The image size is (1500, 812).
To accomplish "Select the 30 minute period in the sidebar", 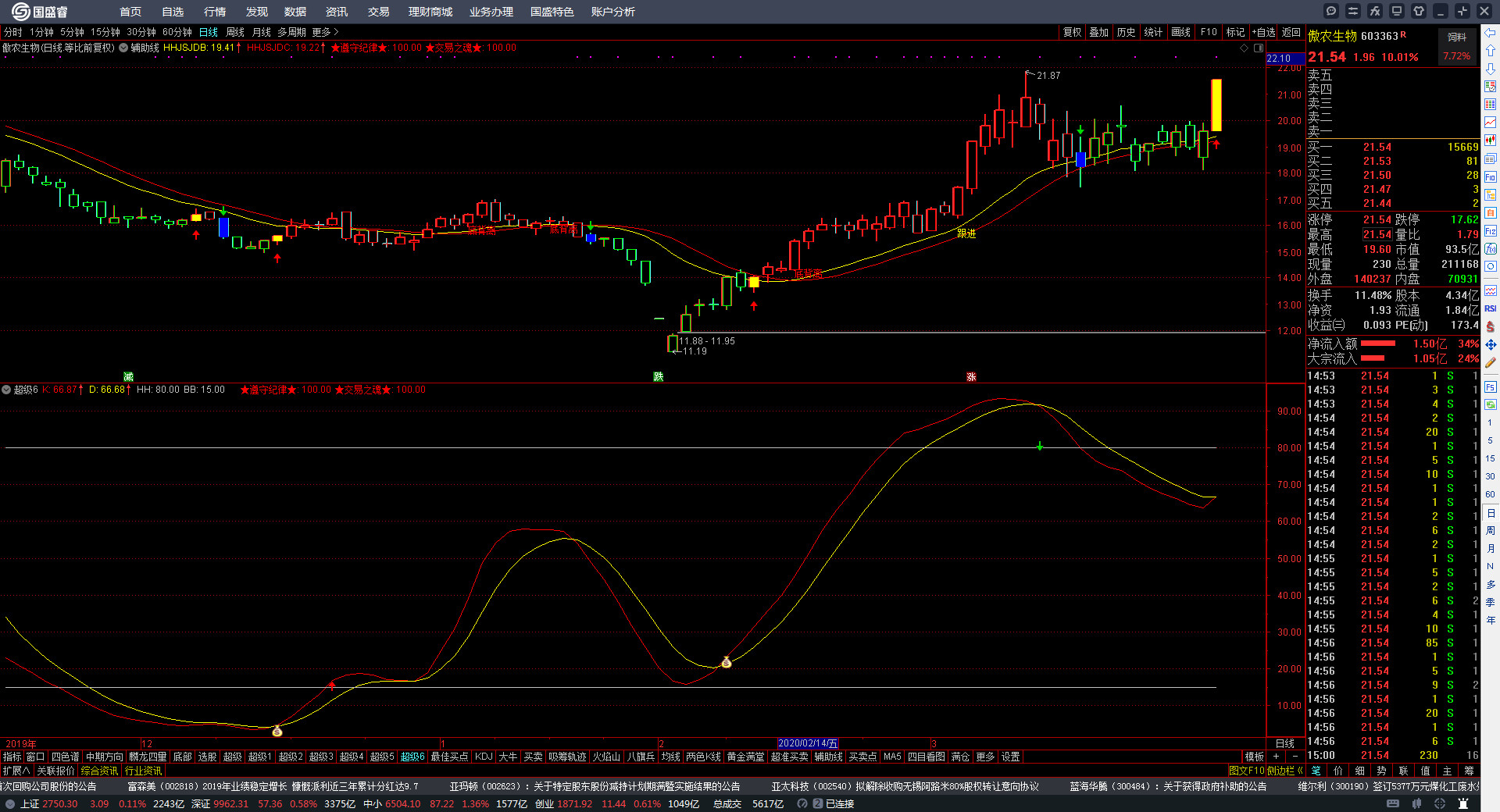I will coord(1491,476).
